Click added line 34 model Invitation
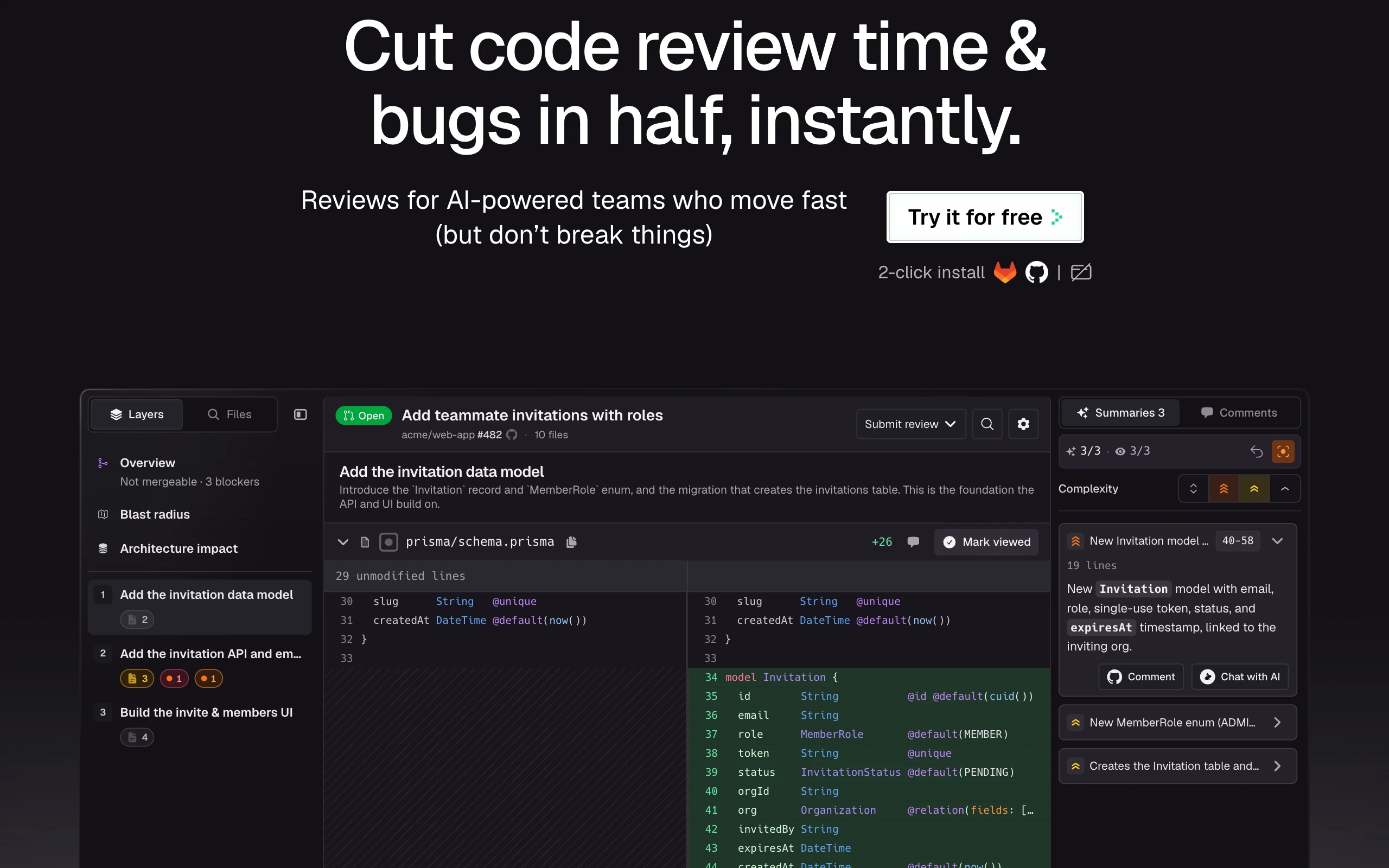The width and height of the screenshot is (1389, 868). click(869, 678)
